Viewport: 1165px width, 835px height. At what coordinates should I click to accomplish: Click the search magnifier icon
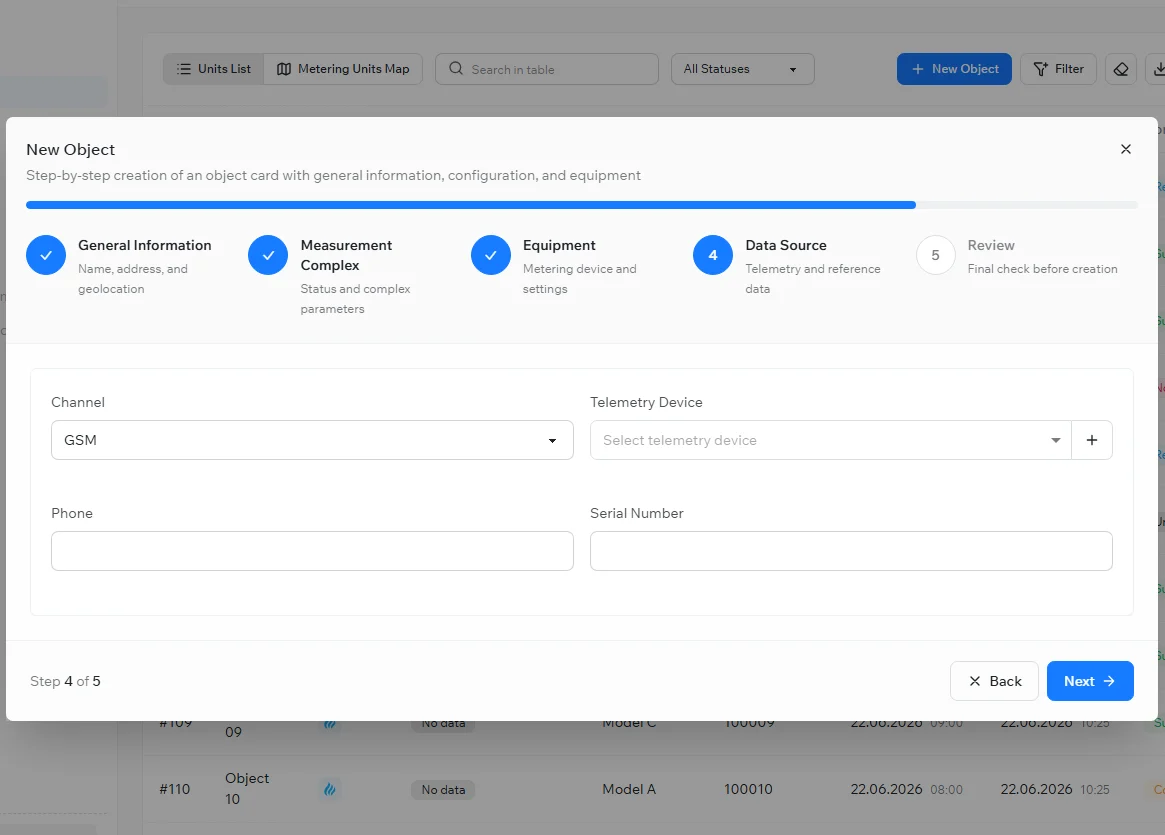(x=456, y=68)
